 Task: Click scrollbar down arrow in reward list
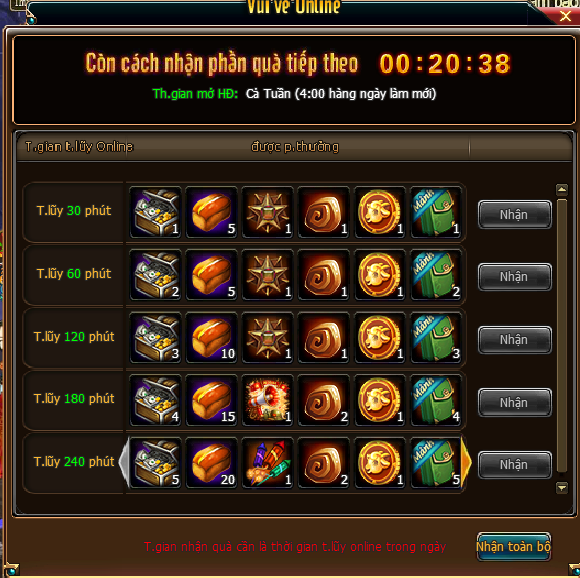562,488
